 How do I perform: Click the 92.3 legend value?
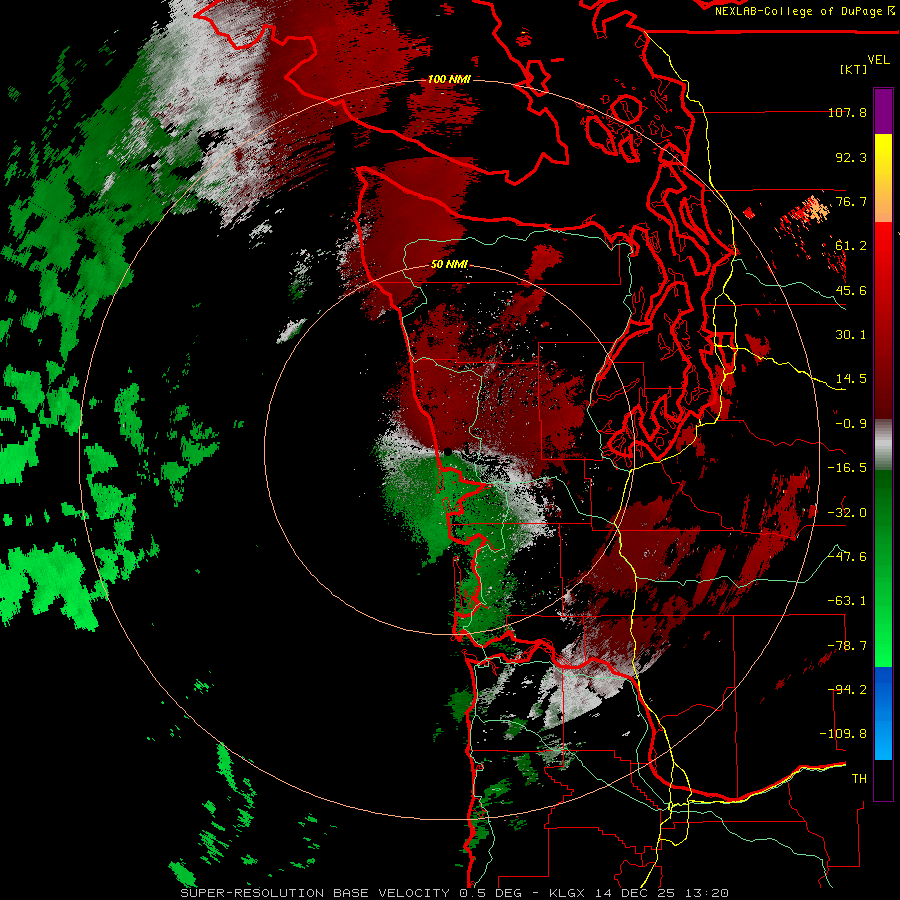[851, 157]
